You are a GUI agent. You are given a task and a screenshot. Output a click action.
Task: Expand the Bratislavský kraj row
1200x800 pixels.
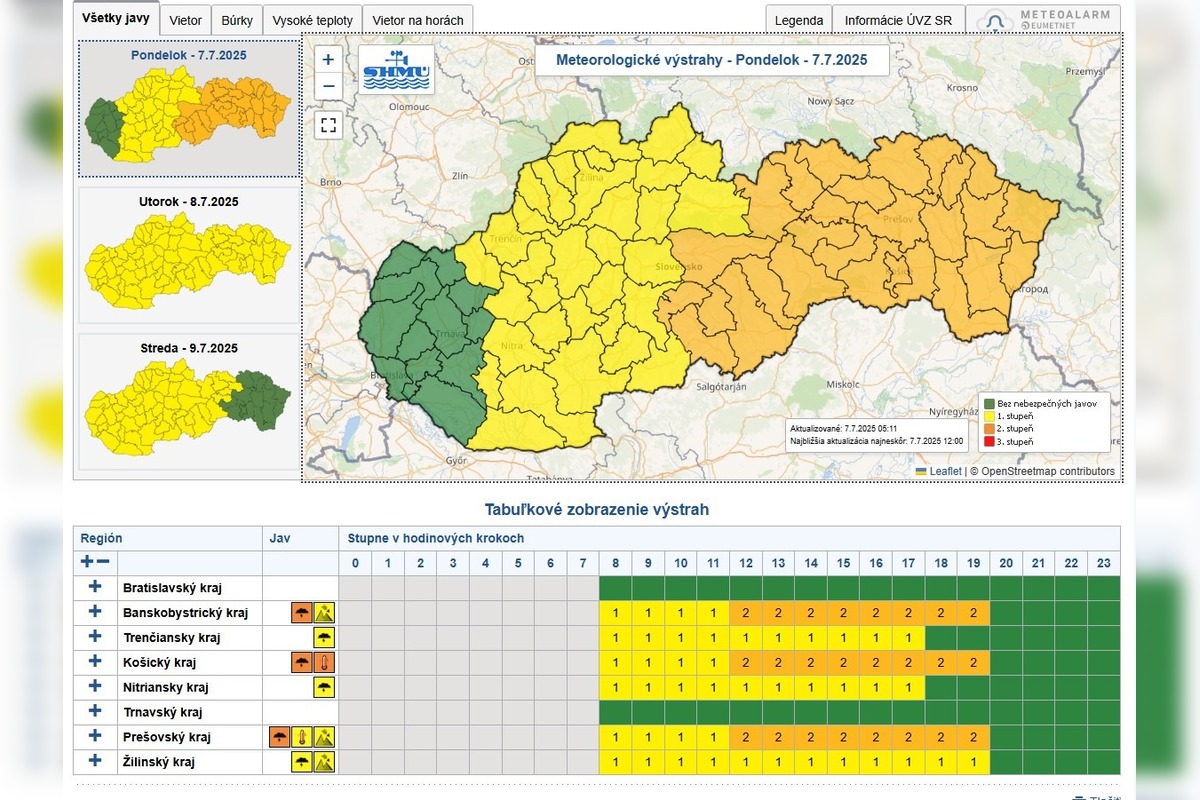[95, 587]
